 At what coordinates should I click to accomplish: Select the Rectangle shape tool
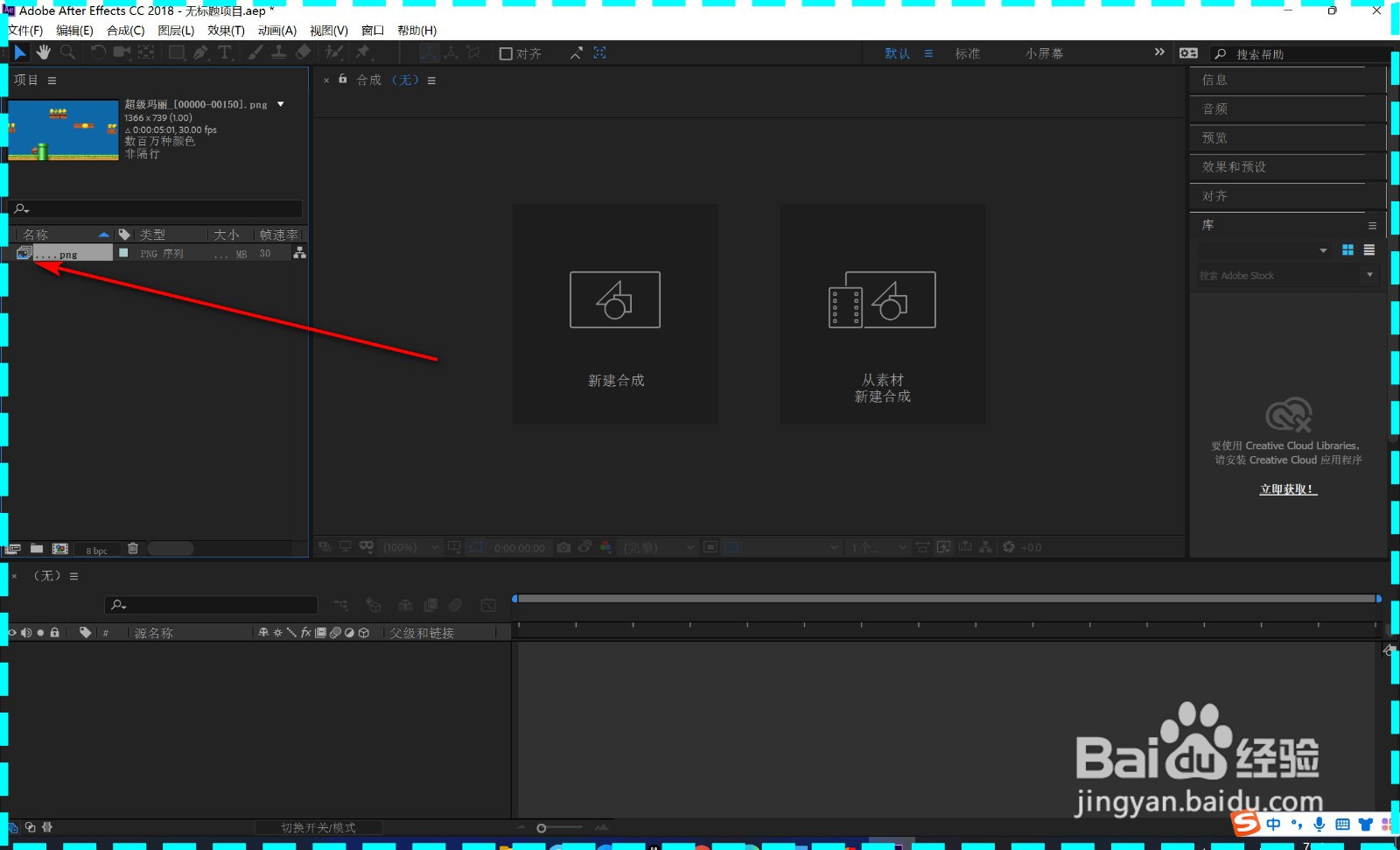177,53
